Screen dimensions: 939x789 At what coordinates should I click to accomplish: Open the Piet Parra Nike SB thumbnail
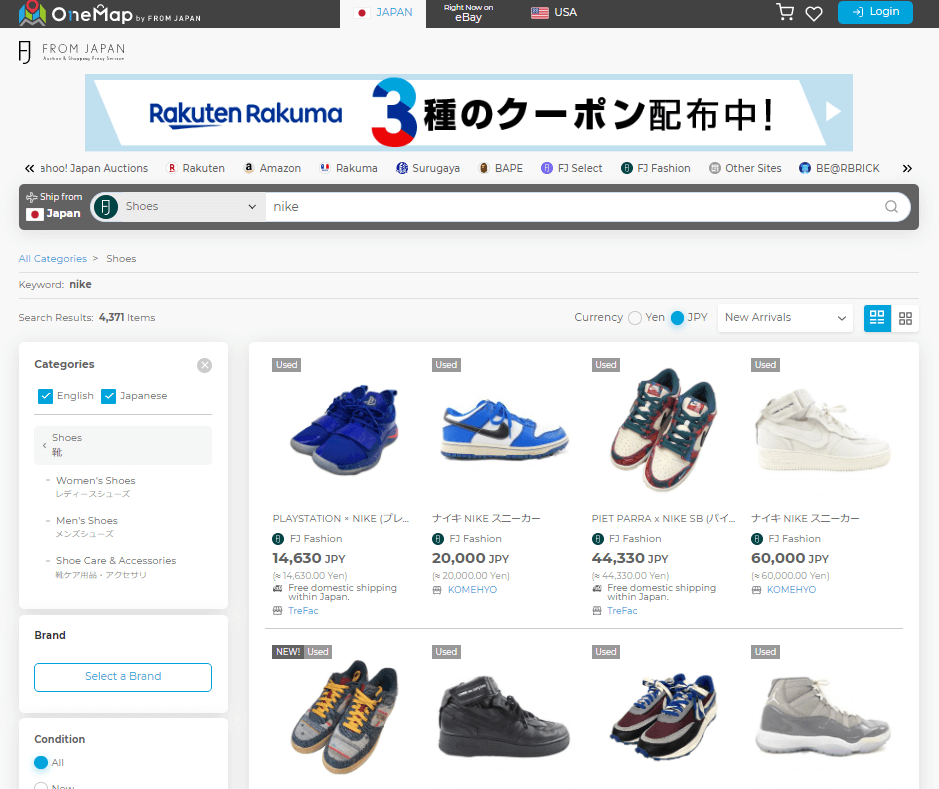[664, 428]
